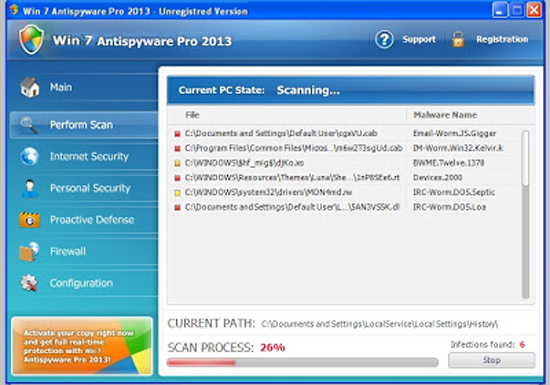This screenshot has width=550, height=385.
Task: Click the globe icon beside Internet Security
Action: (x=29, y=156)
